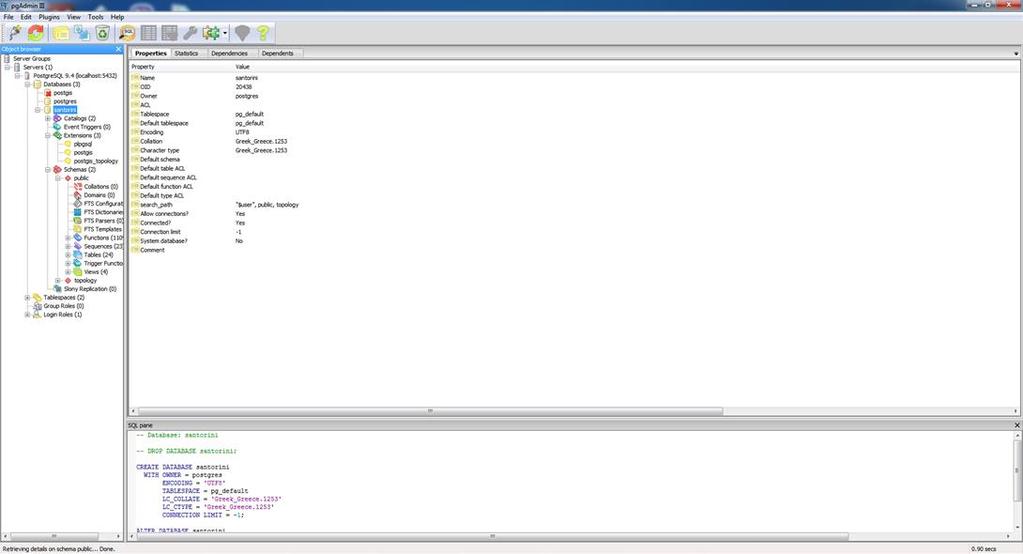1023x554 pixels.
Task: Open the File menu
Action: (8, 17)
